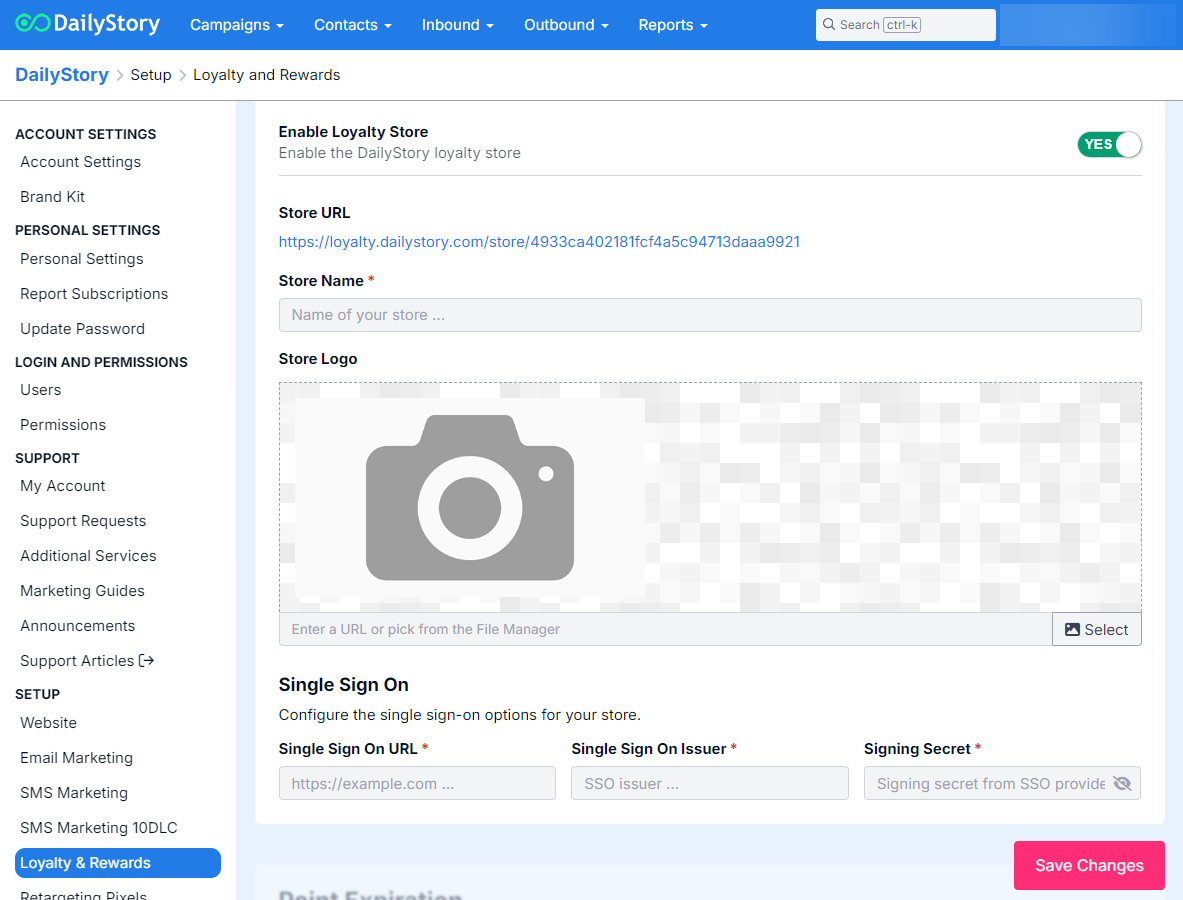
Task: Focus the Single Sign On URL field
Action: coord(417,783)
